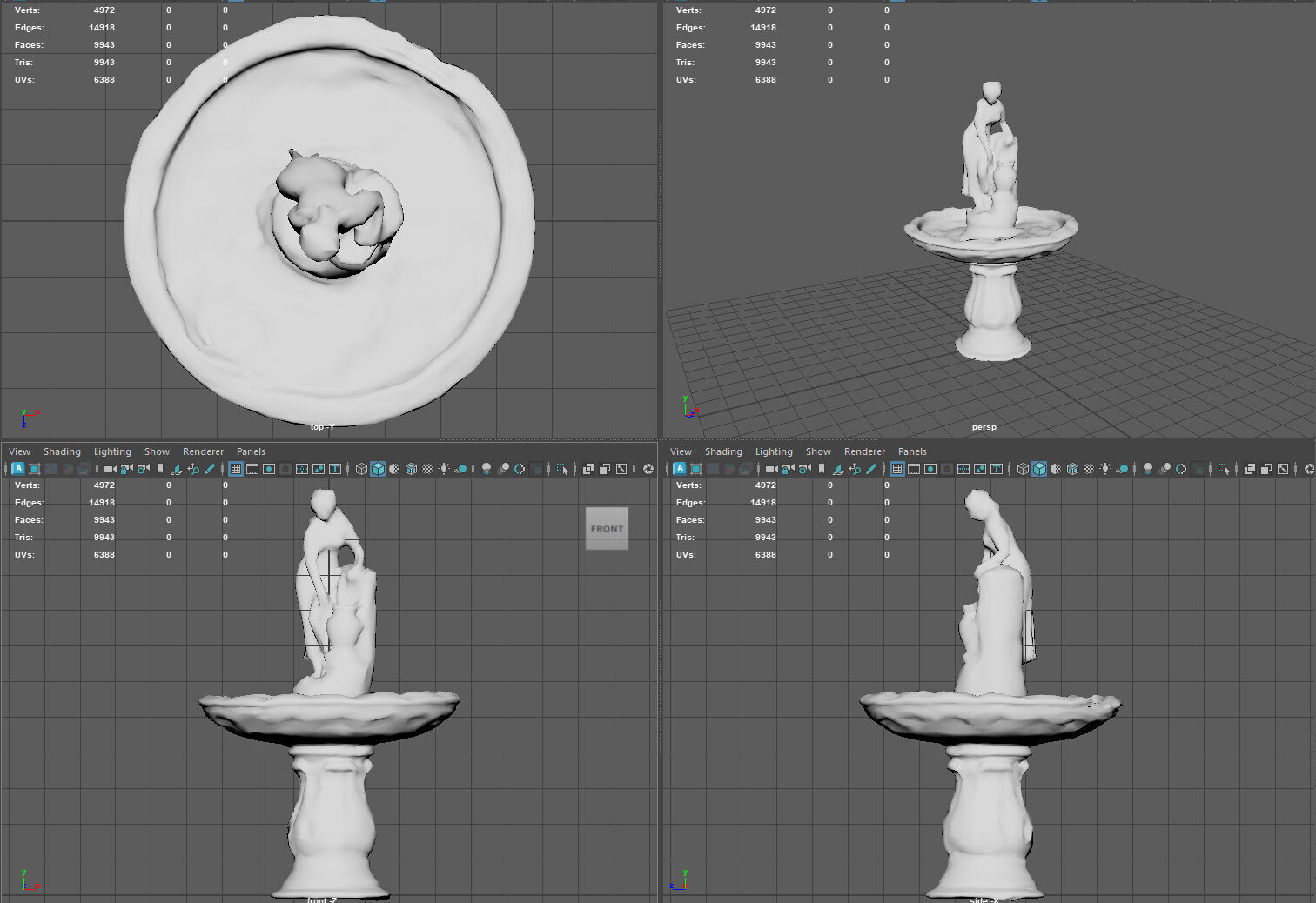The width and height of the screenshot is (1316, 903).
Task: Toggle Use Default Material in front panel
Action: tap(394, 469)
